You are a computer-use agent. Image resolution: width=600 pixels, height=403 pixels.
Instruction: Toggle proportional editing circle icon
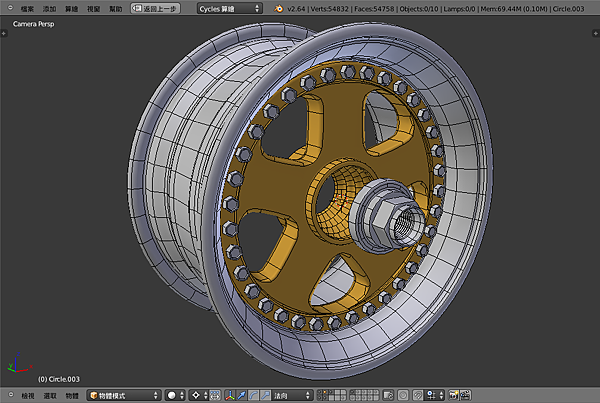click(403, 395)
